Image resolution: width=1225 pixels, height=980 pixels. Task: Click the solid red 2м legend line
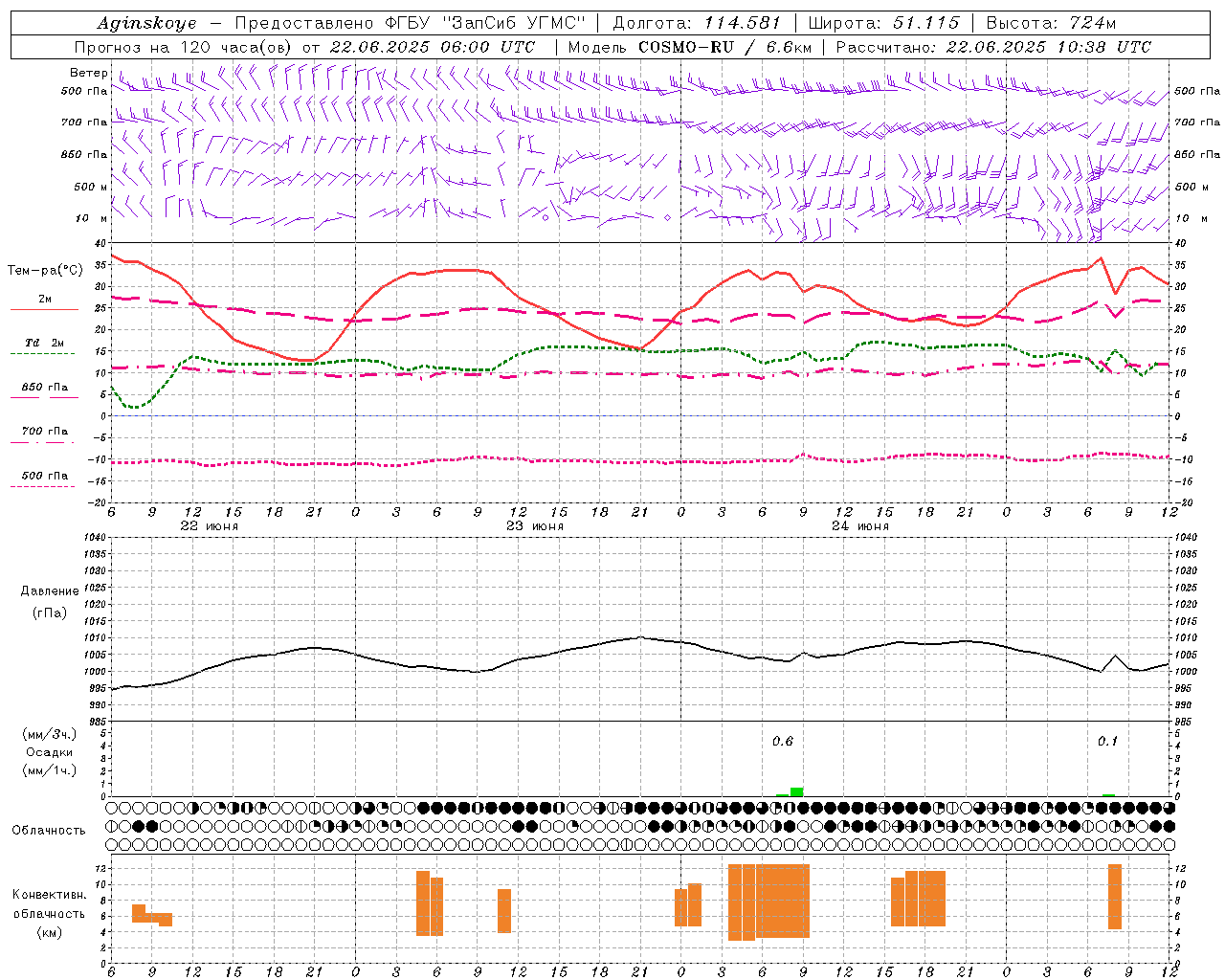point(44,310)
